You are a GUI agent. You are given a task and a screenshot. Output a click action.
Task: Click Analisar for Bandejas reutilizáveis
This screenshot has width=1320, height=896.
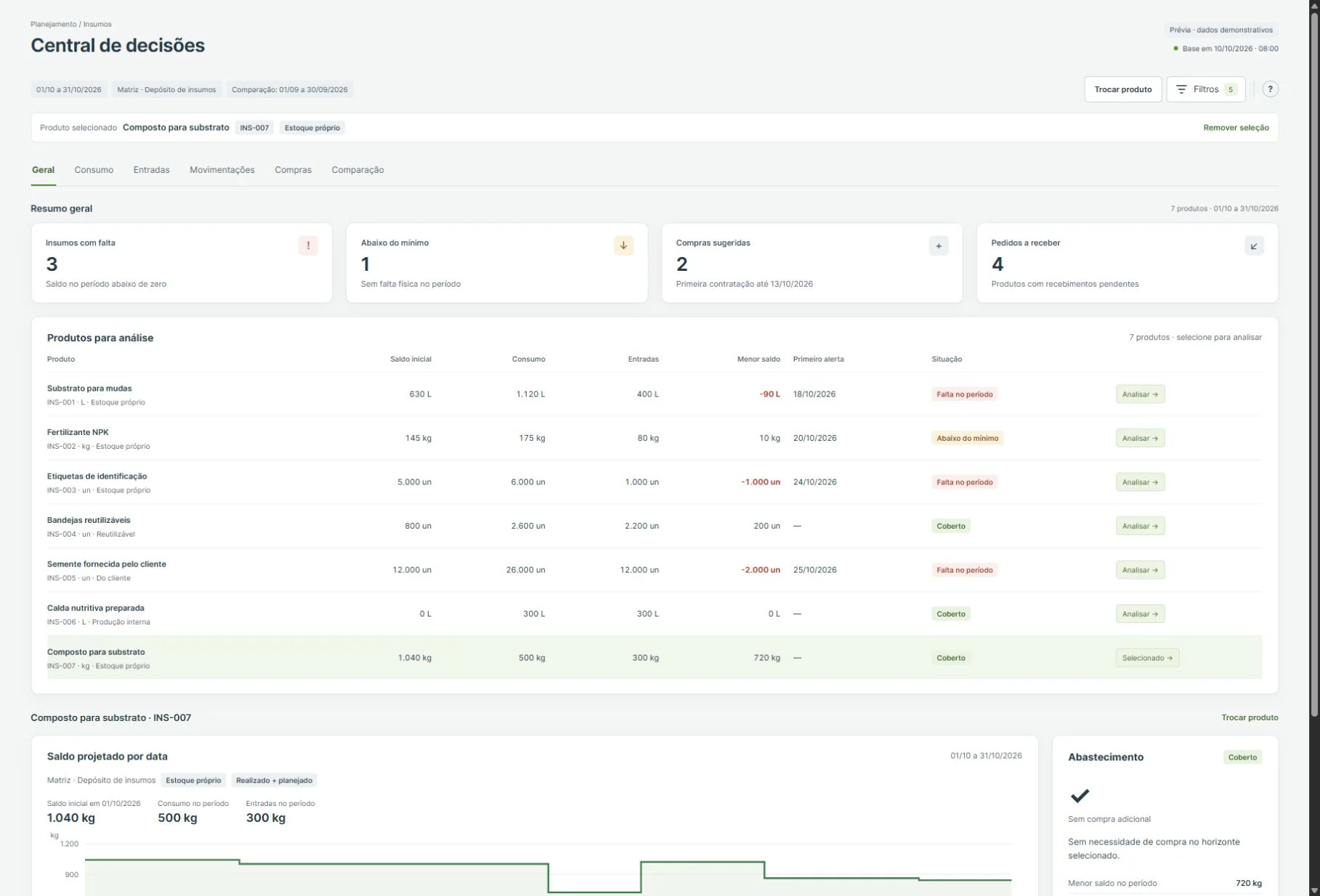click(1140, 526)
